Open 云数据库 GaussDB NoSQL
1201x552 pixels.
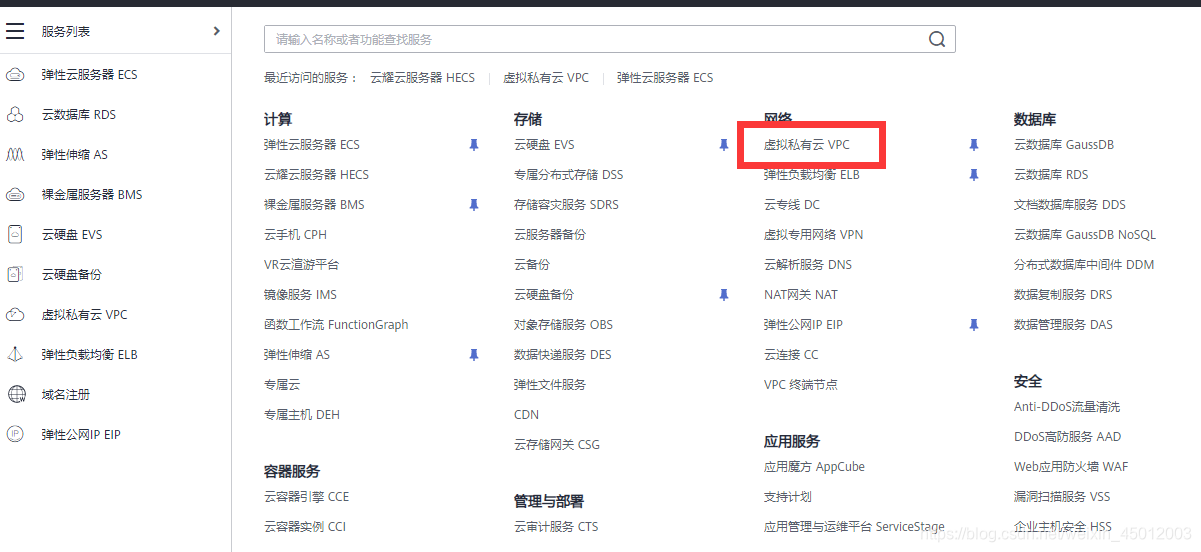pos(1085,235)
